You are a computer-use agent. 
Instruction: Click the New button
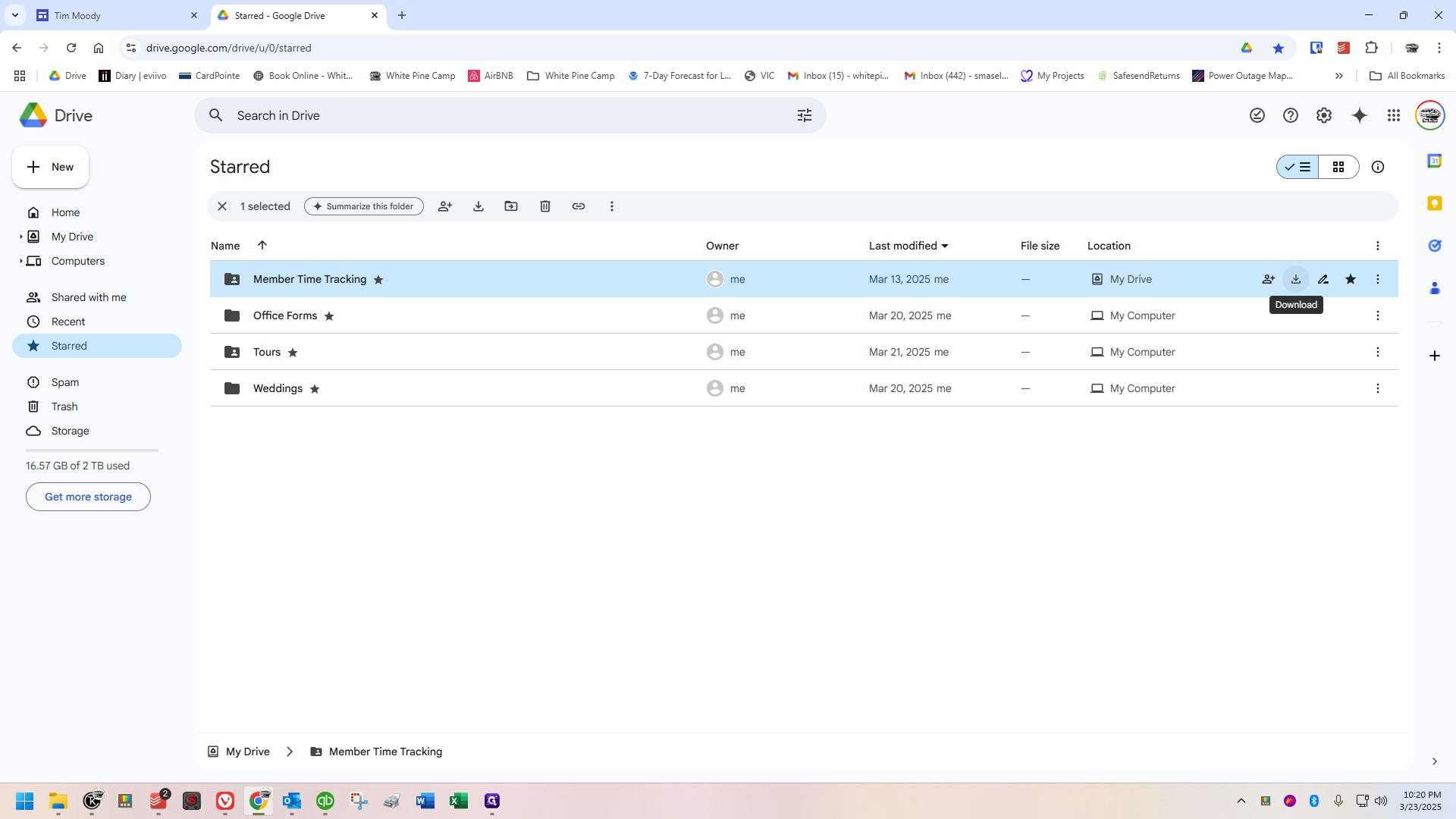click(50, 167)
